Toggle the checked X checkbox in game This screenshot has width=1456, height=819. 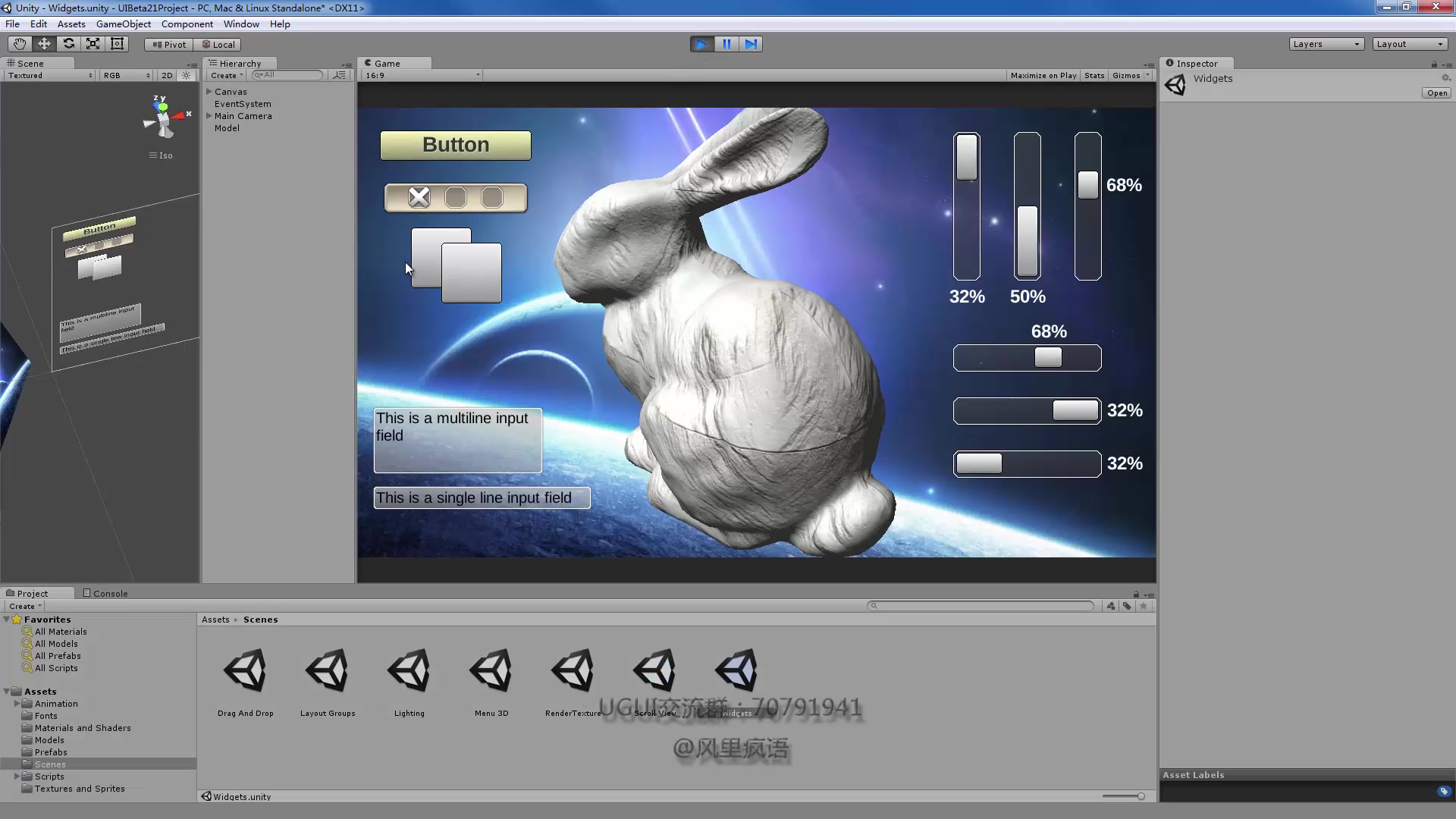[x=419, y=197]
